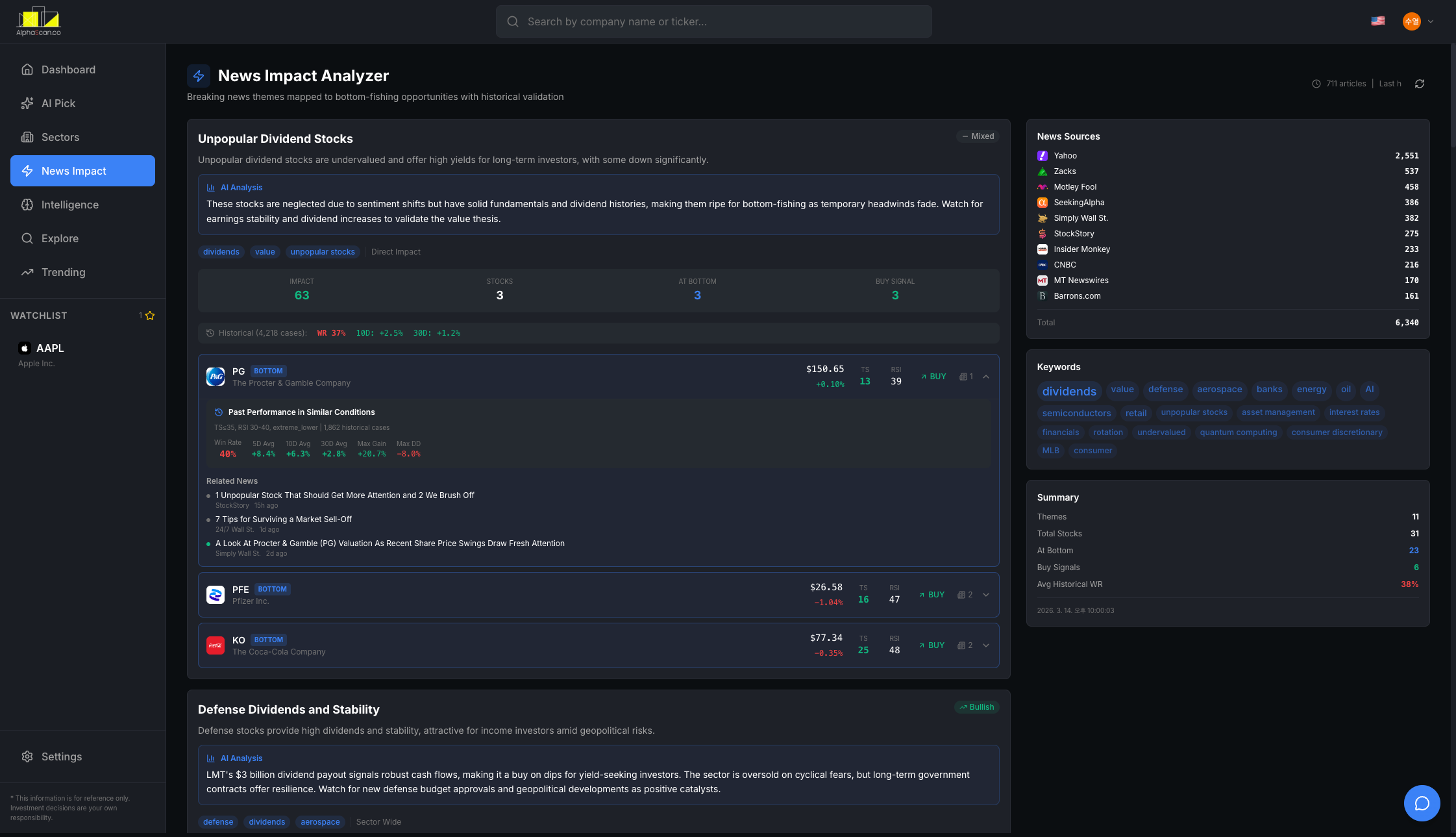Screen dimensions: 1456x837
Task: Click the company search field
Action: 713,21
